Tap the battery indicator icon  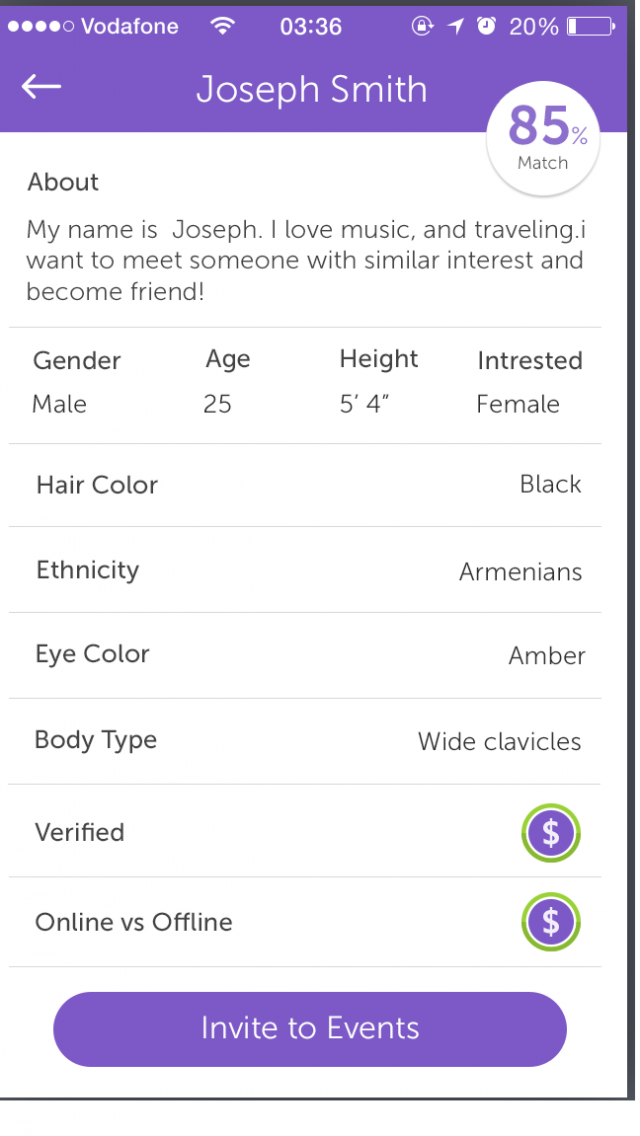[x=590, y=27]
